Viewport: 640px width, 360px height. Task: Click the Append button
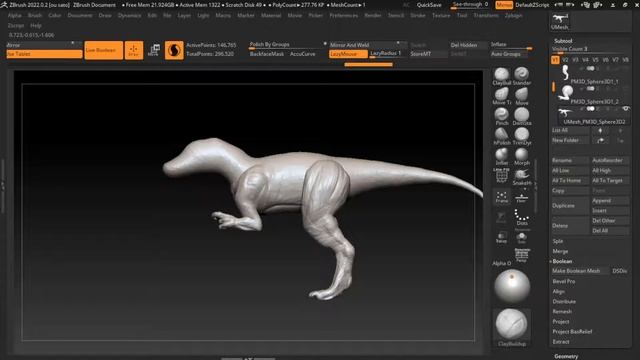click(x=610, y=201)
